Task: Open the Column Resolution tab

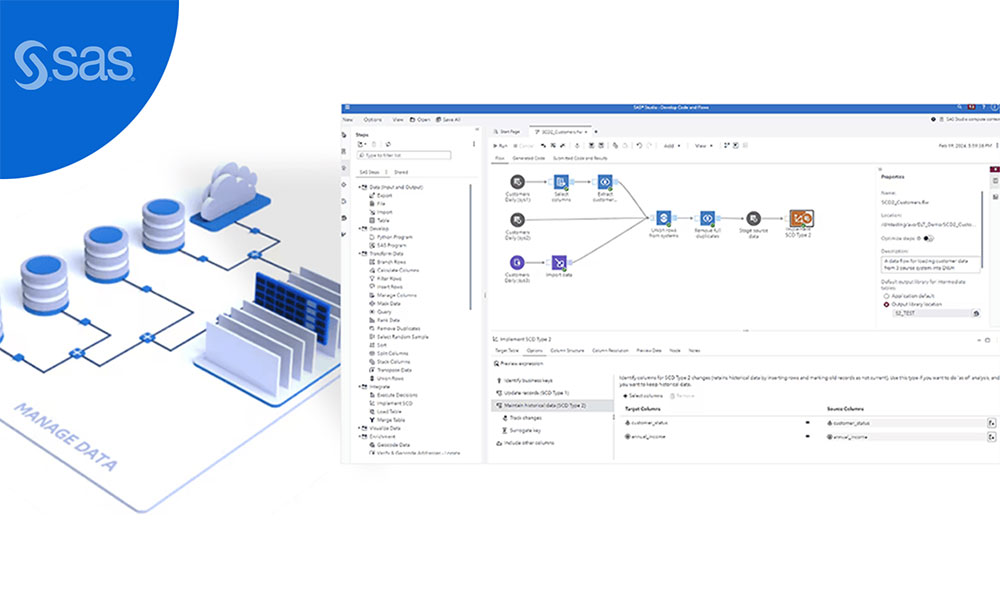Action: click(610, 351)
